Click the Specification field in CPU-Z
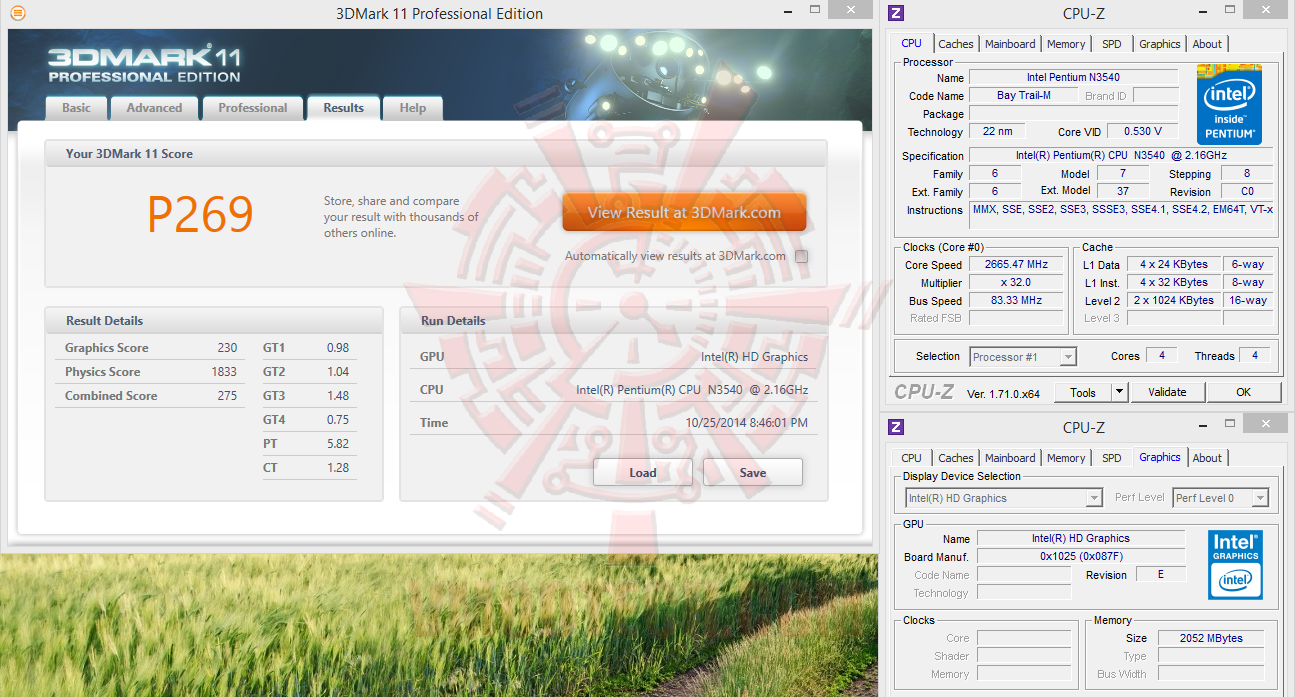 point(1121,155)
